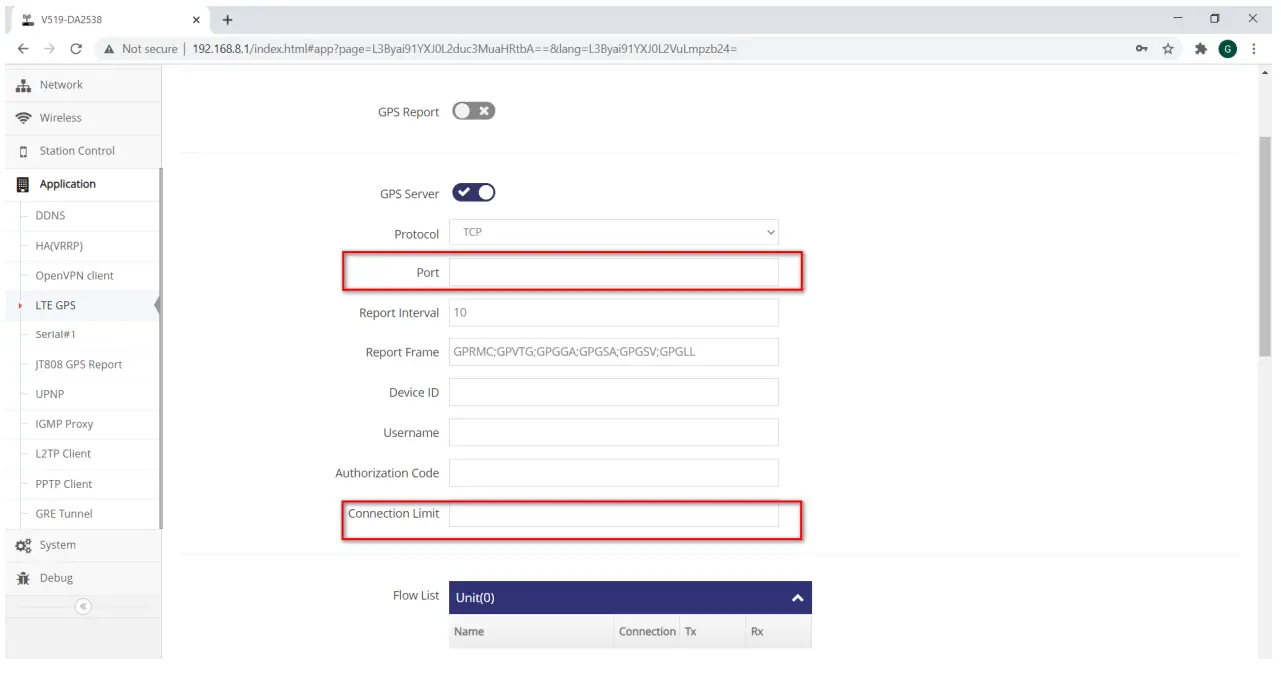Select HA(VRRP) menu item
1281x677 pixels.
coord(59,246)
